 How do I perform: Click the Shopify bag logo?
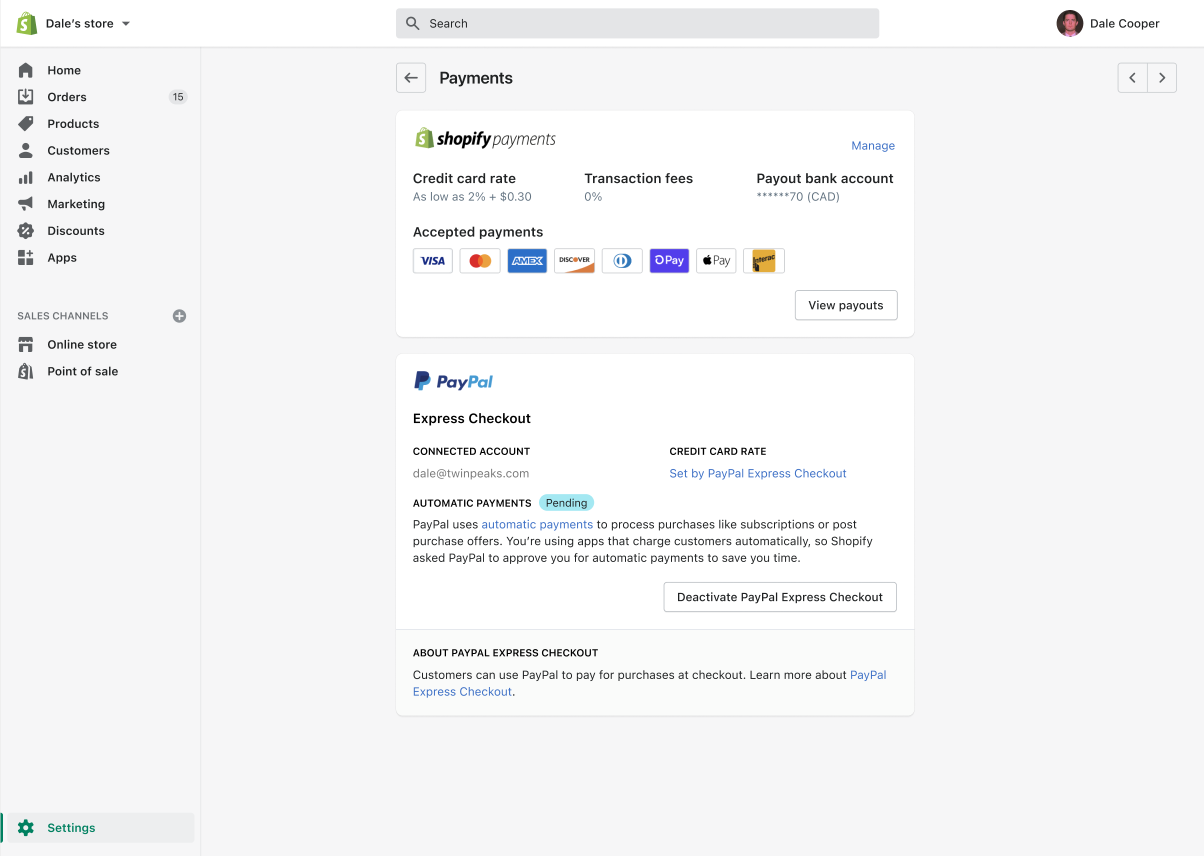click(x=27, y=23)
